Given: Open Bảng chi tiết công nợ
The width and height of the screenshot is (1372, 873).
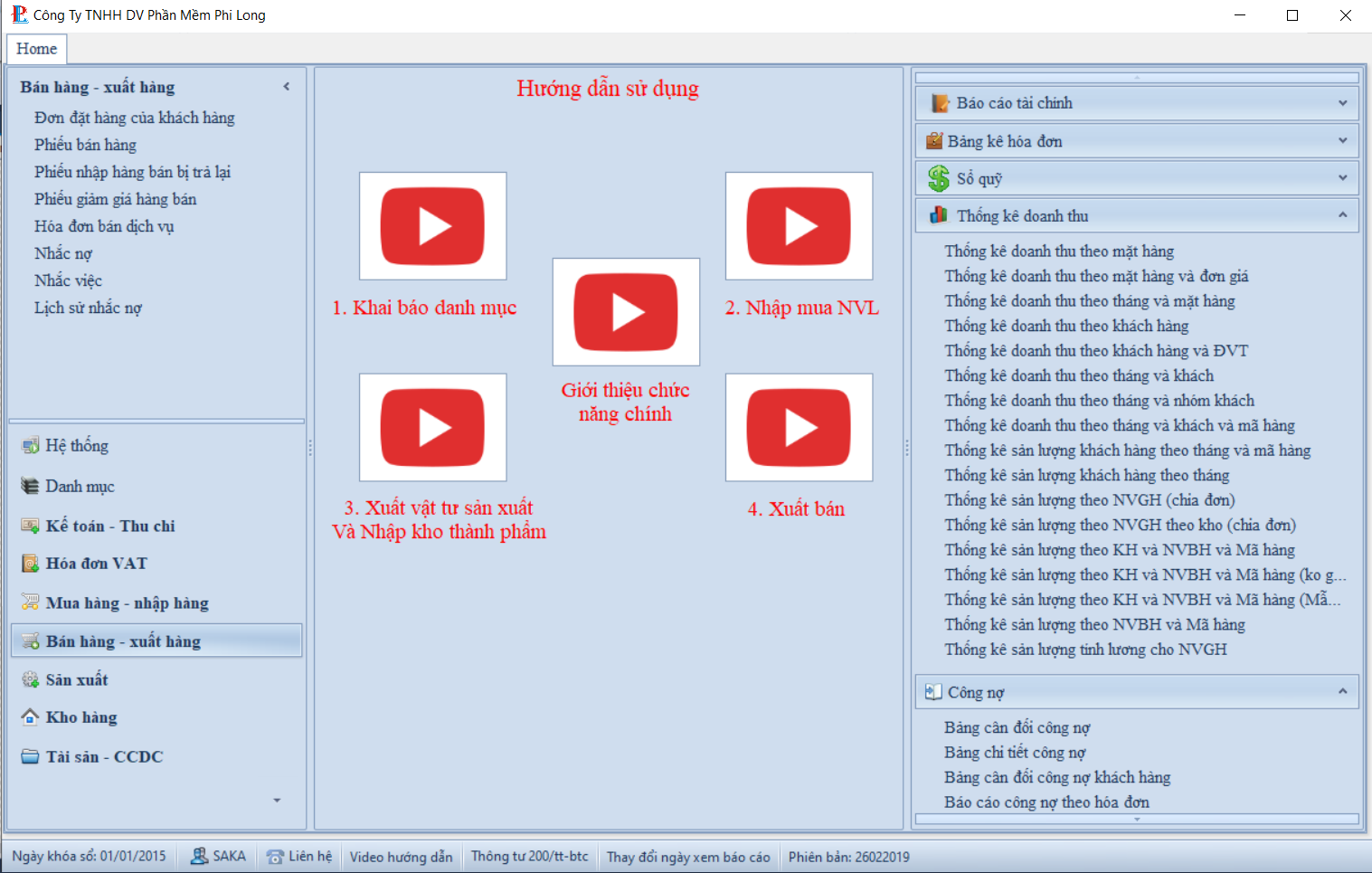Looking at the screenshot, I should point(1015,753).
